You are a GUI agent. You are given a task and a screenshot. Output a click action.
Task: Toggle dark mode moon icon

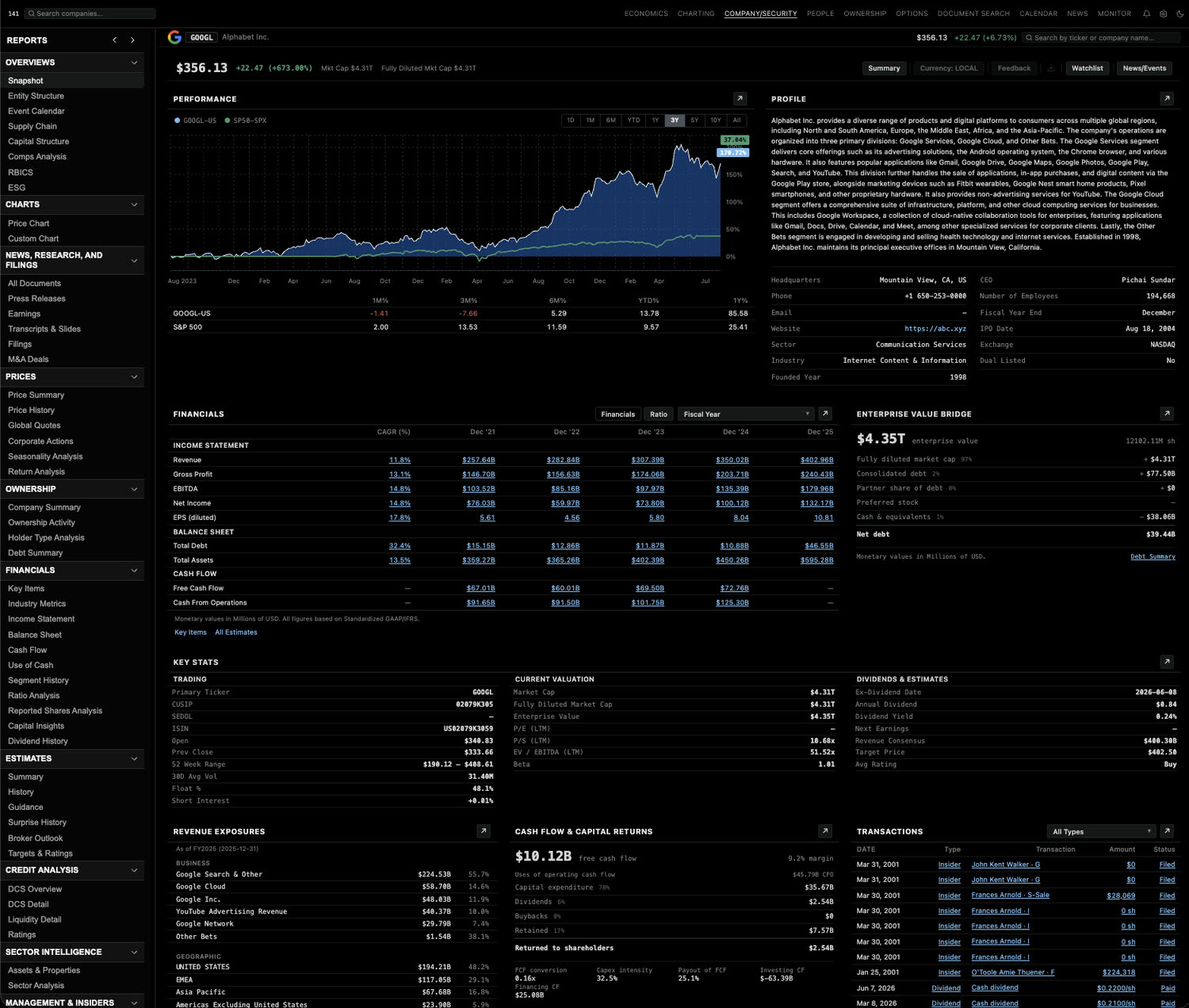click(x=1179, y=13)
